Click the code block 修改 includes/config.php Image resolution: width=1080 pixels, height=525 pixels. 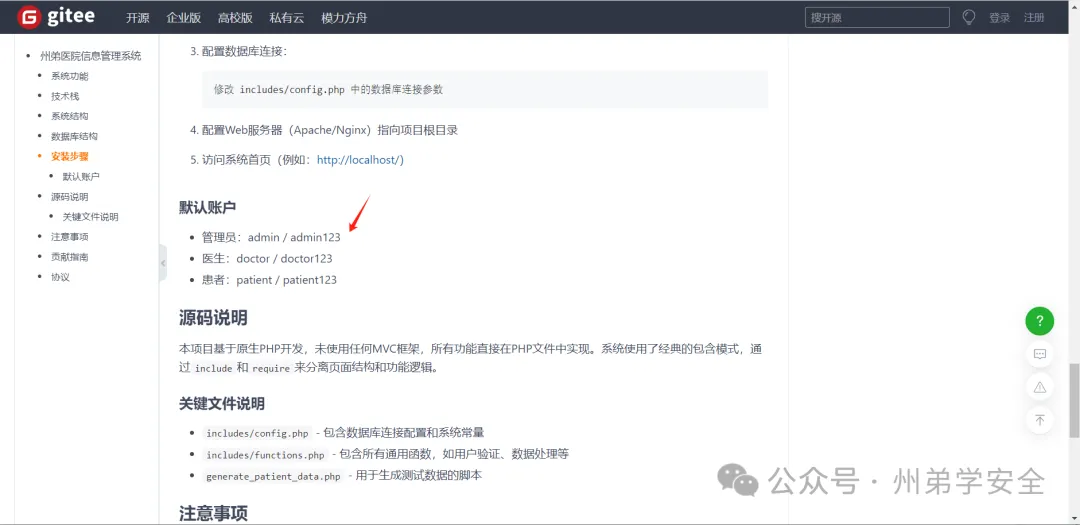(485, 90)
